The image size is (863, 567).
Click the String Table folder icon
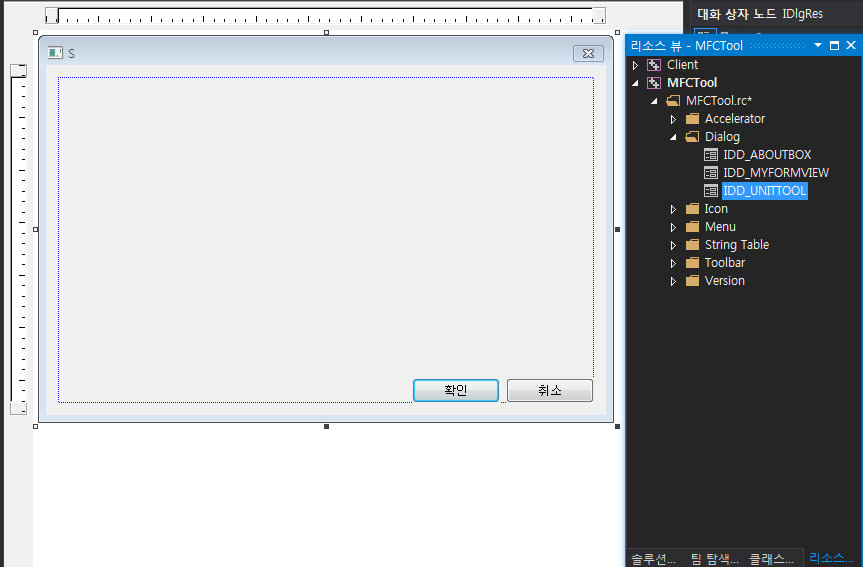[692, 245]
